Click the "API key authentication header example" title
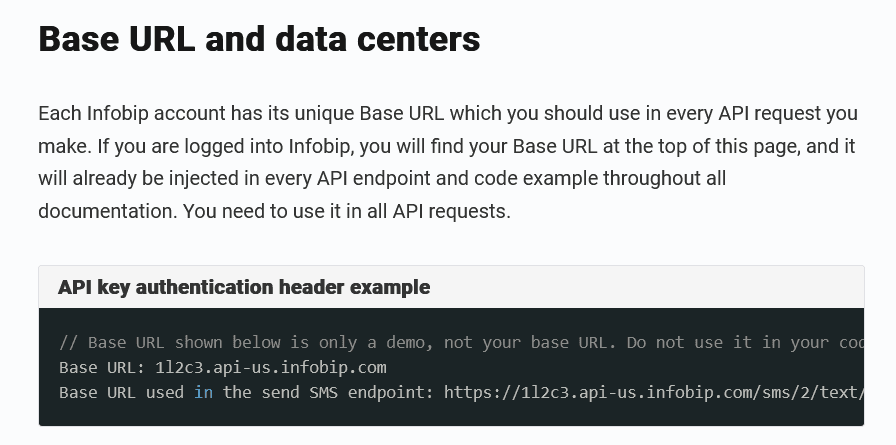The image size is (896, 445). [244, 287]
